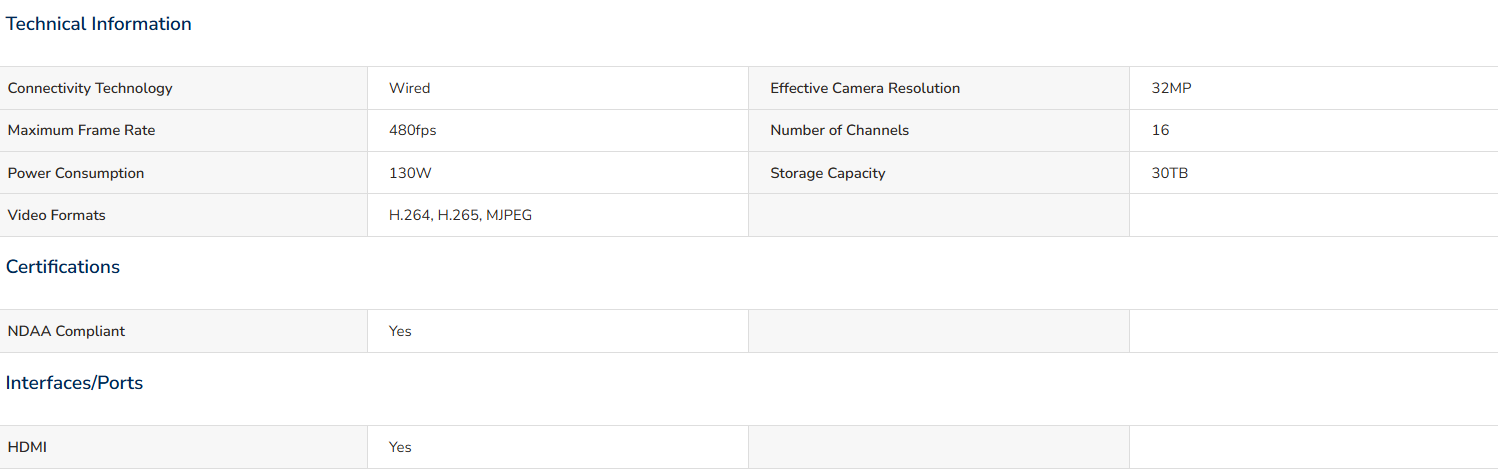The width and height of the screenshot is (1498, 469).
Task: Click the Technical Information heading
Action: (x=99, y=24)
